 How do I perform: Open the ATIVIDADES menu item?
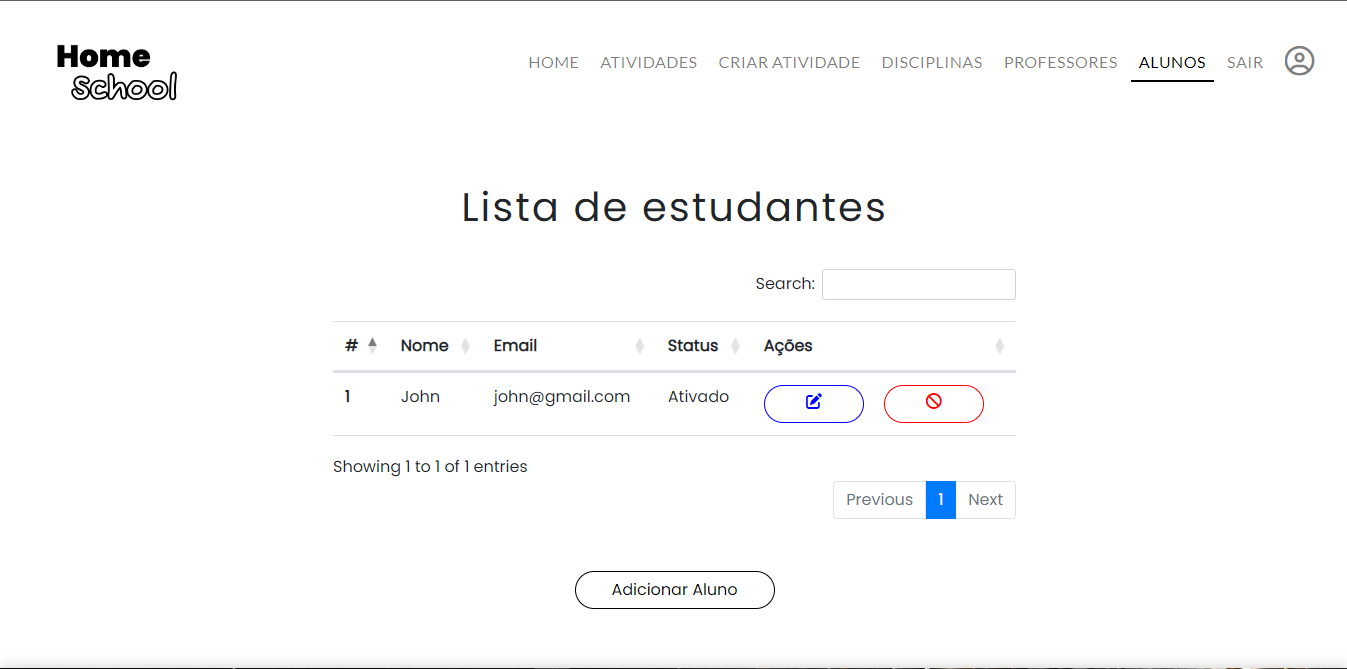pyautogui.click(x=648, y=62)
